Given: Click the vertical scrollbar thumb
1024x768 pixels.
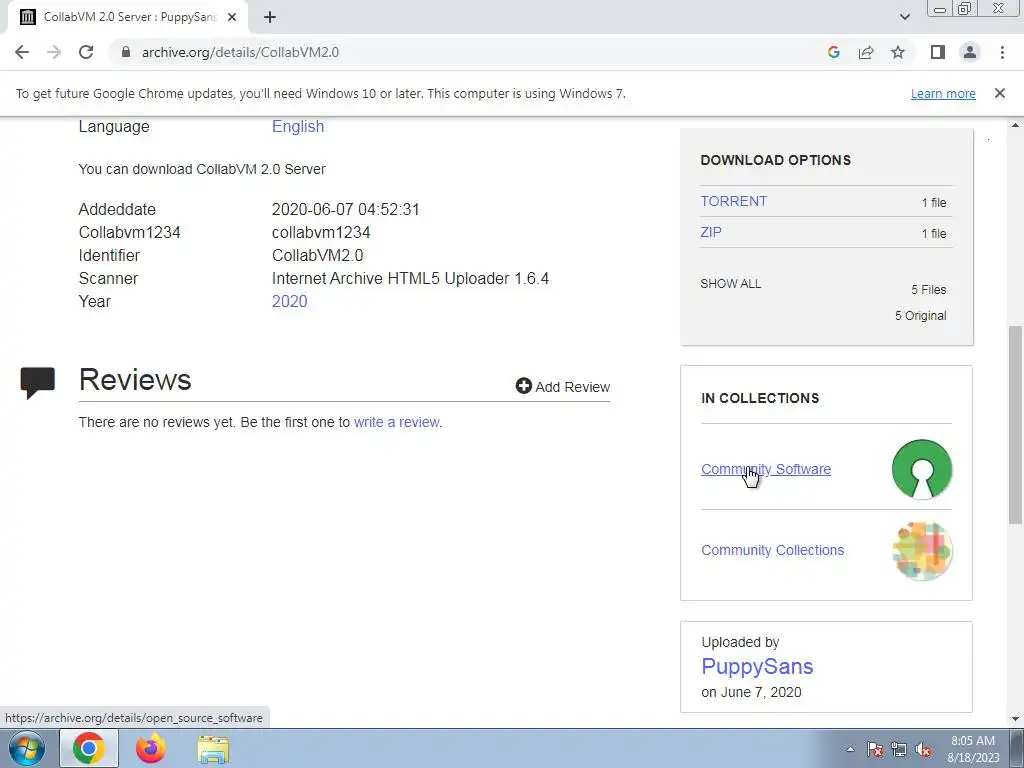Looking at the screenshot, I should [1015, 424].
